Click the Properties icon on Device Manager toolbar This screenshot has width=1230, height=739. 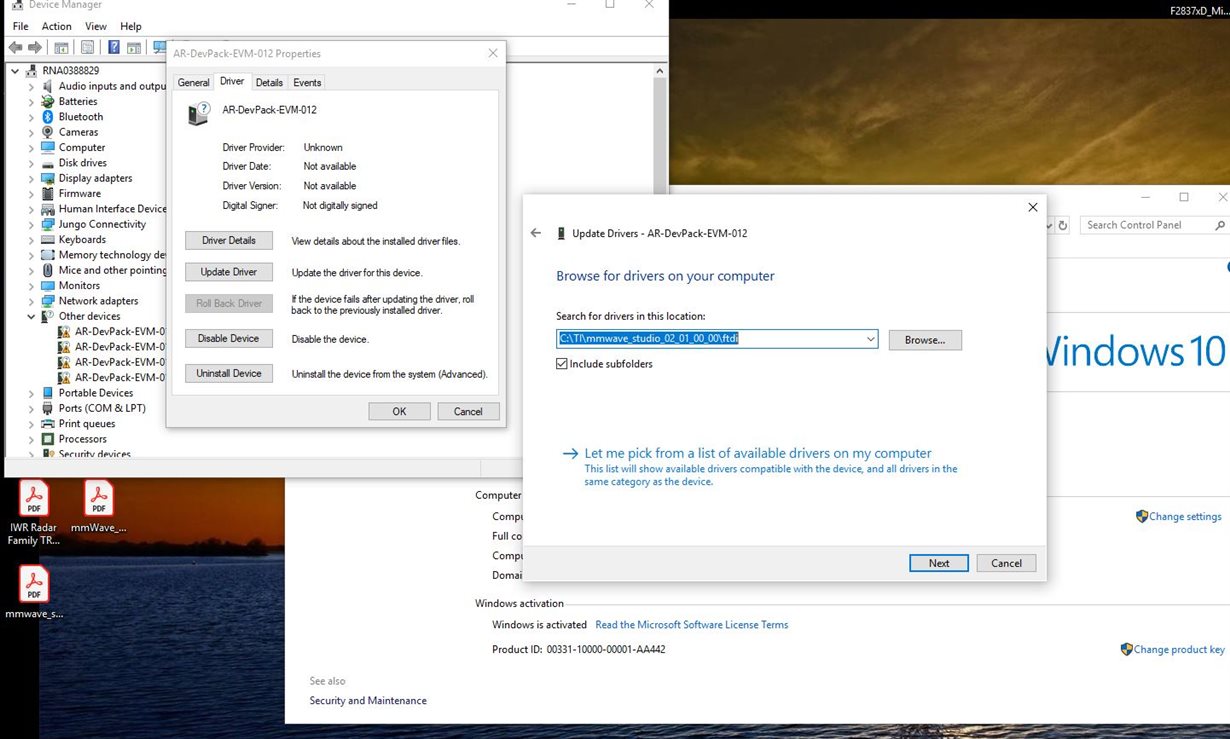[61, 47]
